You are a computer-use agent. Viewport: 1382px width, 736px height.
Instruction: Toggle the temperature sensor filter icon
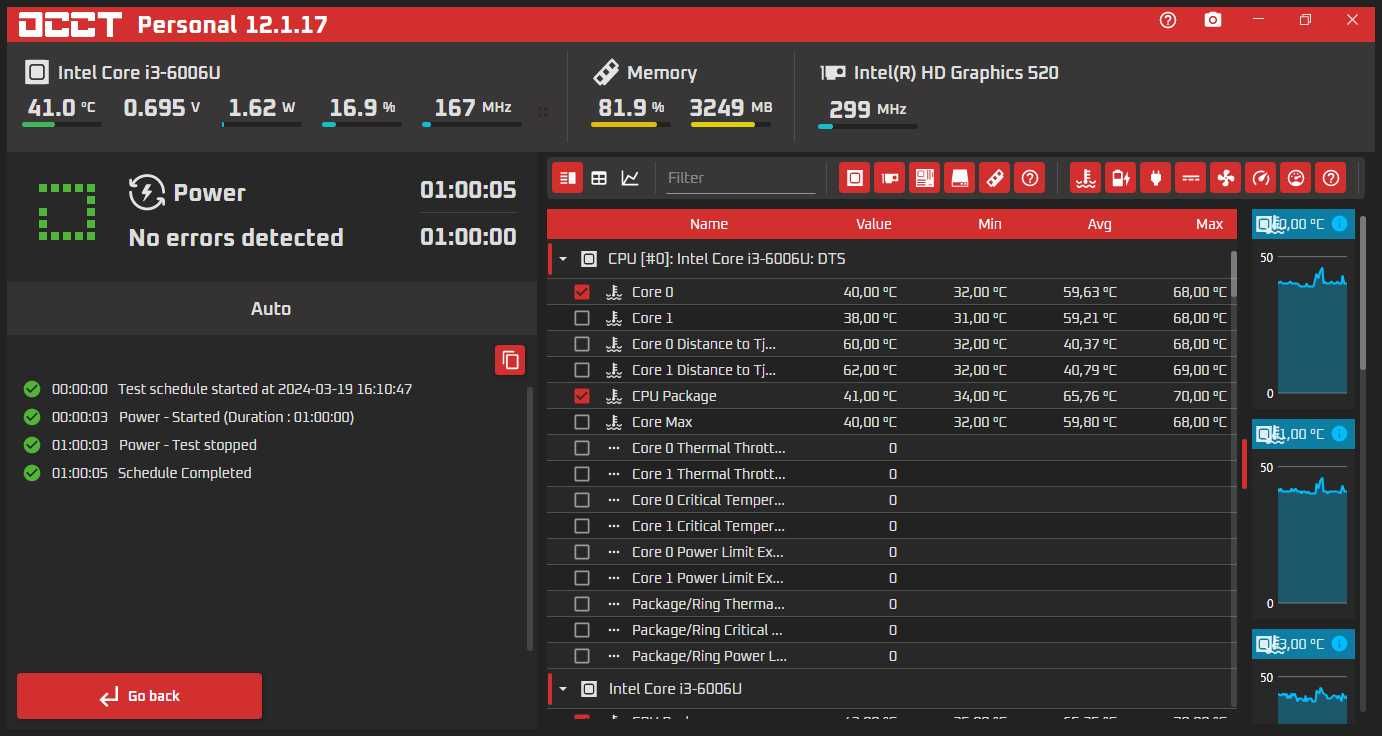pyautogui.click(x=1085, y=178)
